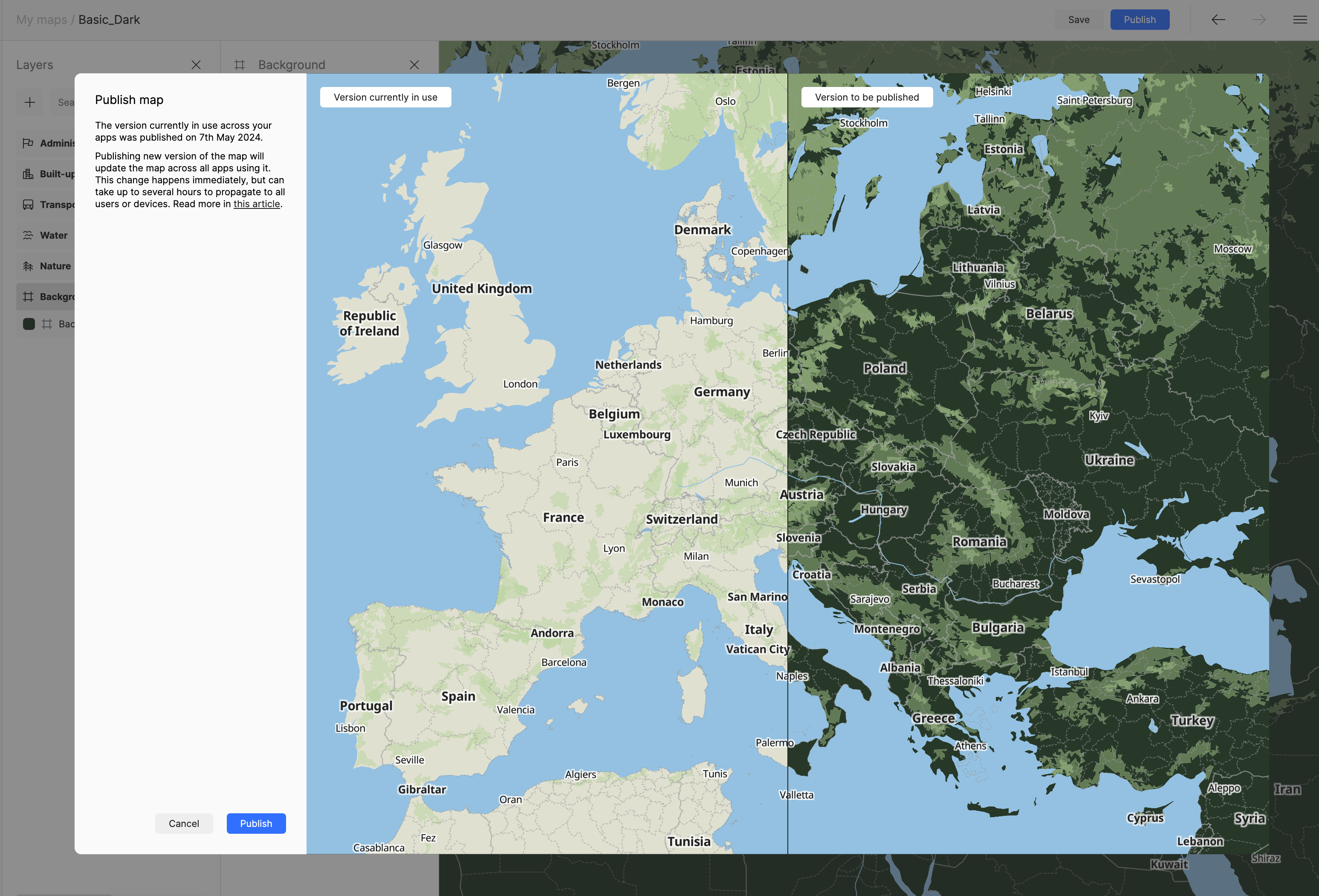The width and height of the screenshot is (1319, 896).
Task: Close the Background tab
Action: pos(414,64)
